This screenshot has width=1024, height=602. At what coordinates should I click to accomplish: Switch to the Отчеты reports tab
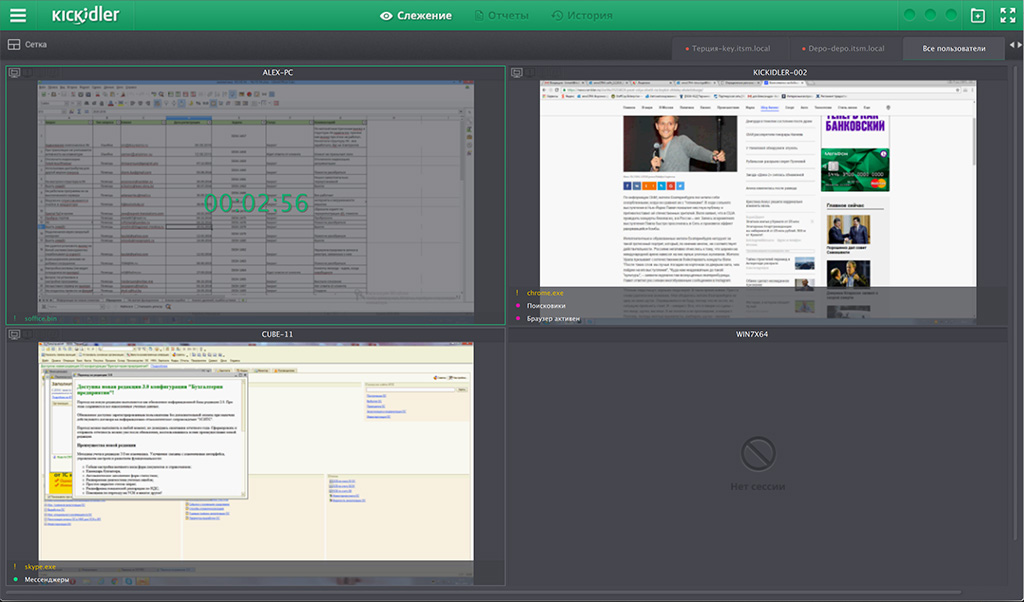[502, 16]
